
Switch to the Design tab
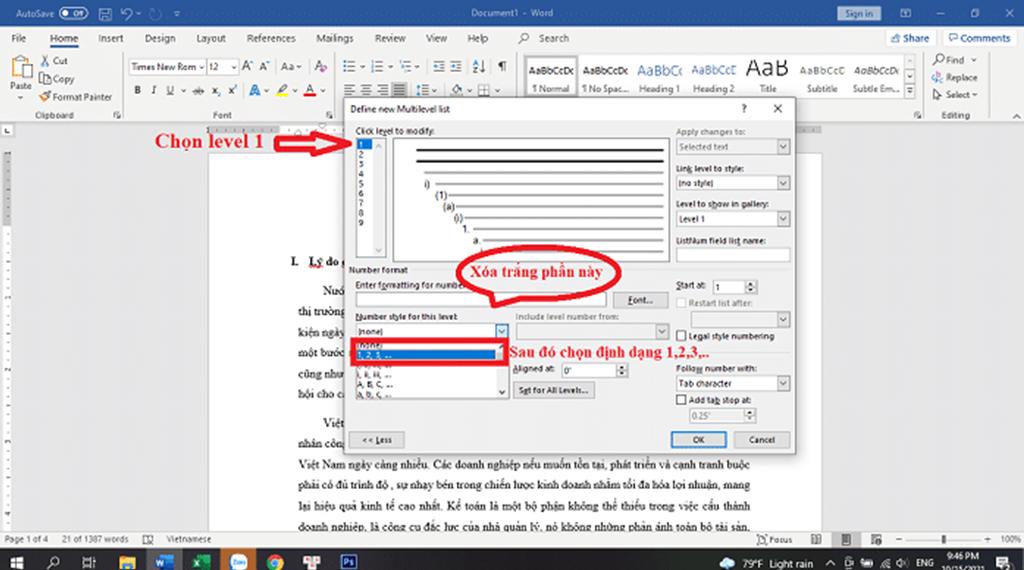click(160, 39)
